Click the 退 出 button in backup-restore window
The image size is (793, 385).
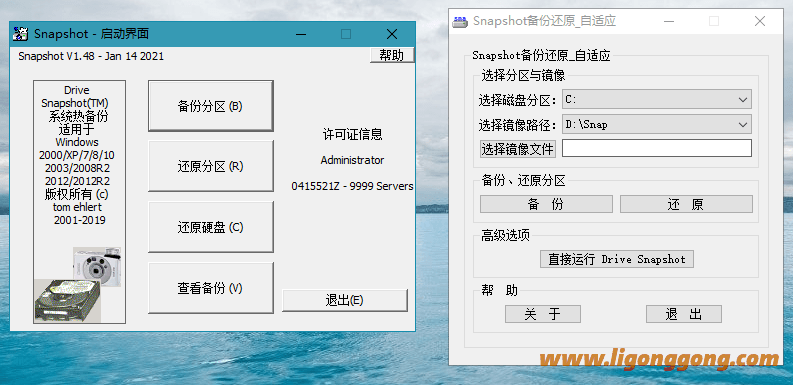click(684, 314)
